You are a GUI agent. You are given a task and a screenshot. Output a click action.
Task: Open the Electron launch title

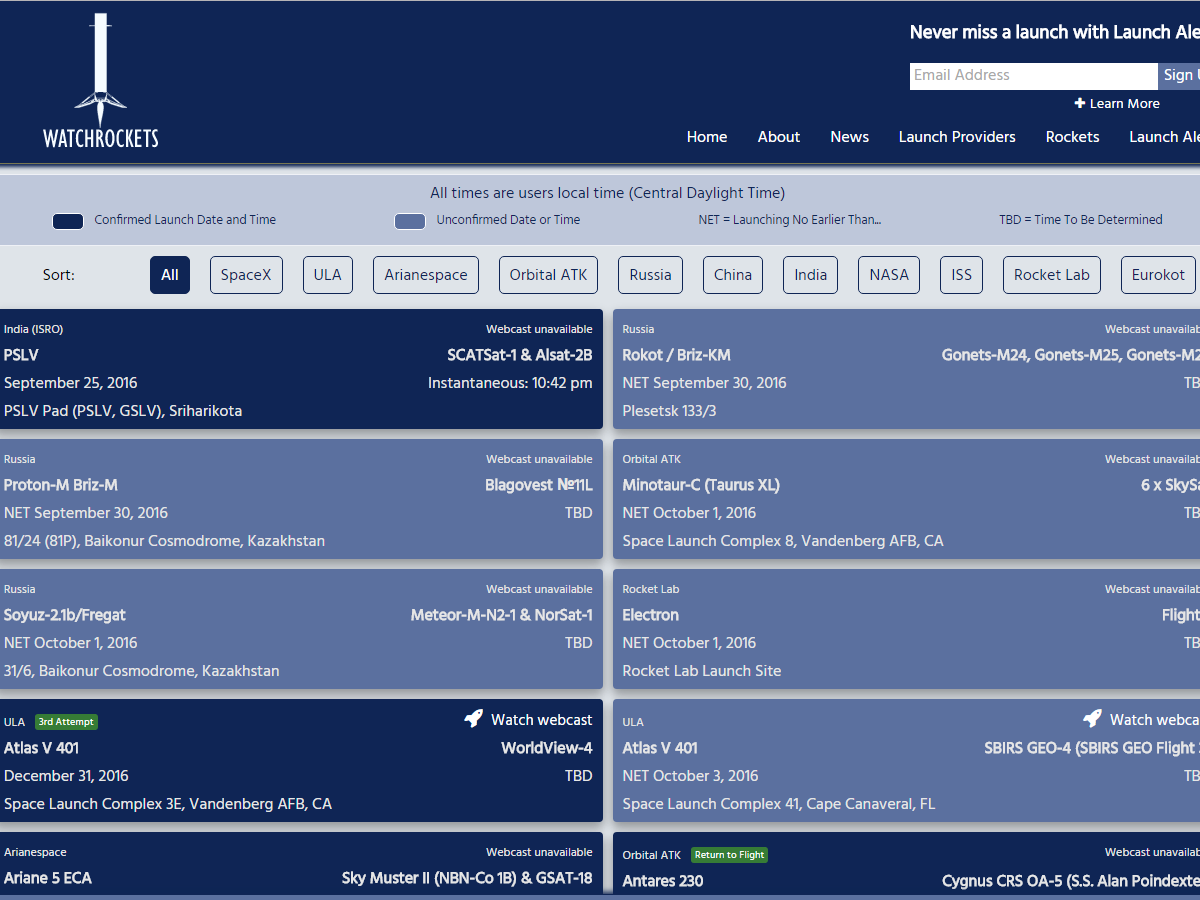[x=650, y=615]
